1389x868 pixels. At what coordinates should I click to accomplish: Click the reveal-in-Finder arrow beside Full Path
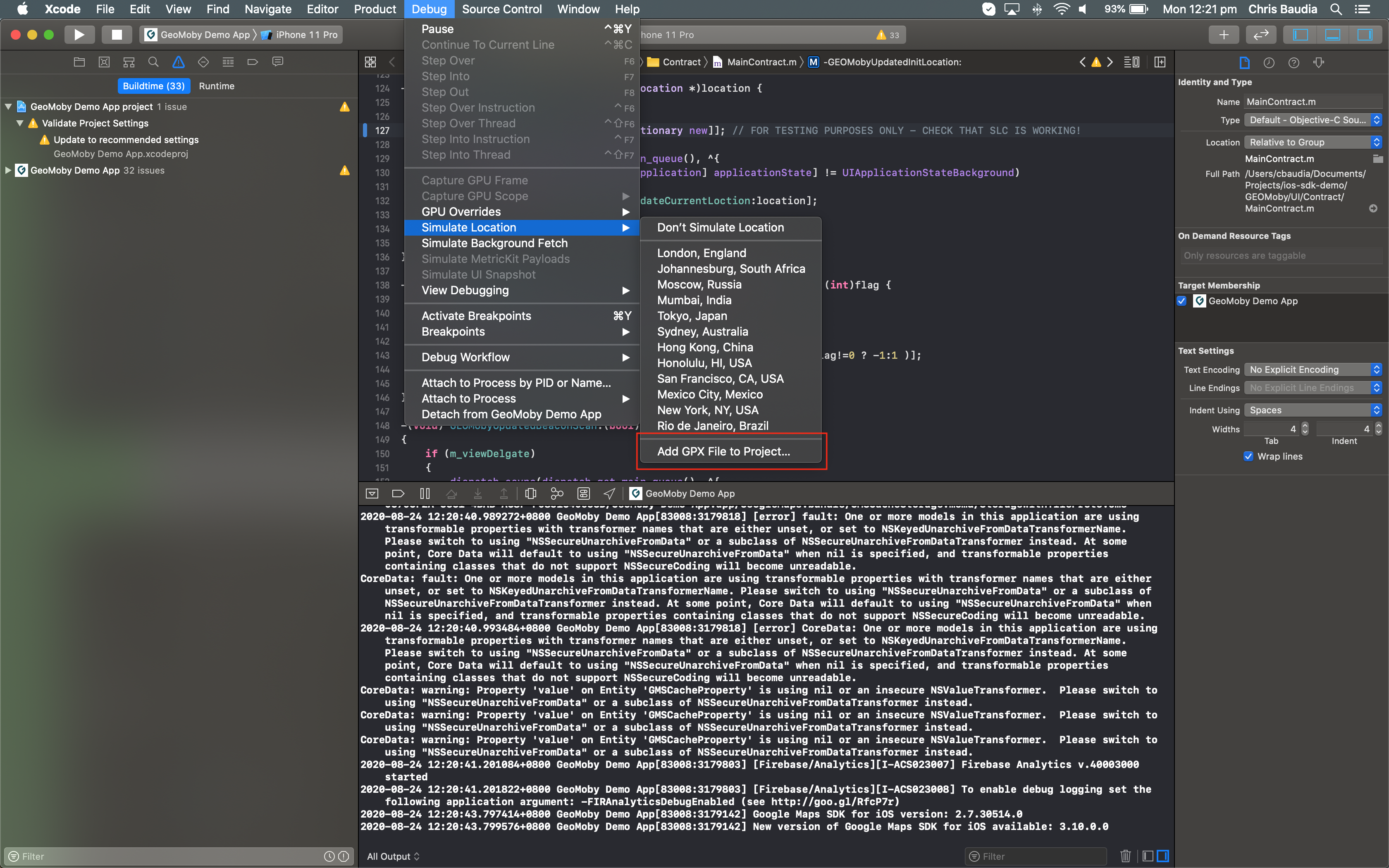(1373, 208)
